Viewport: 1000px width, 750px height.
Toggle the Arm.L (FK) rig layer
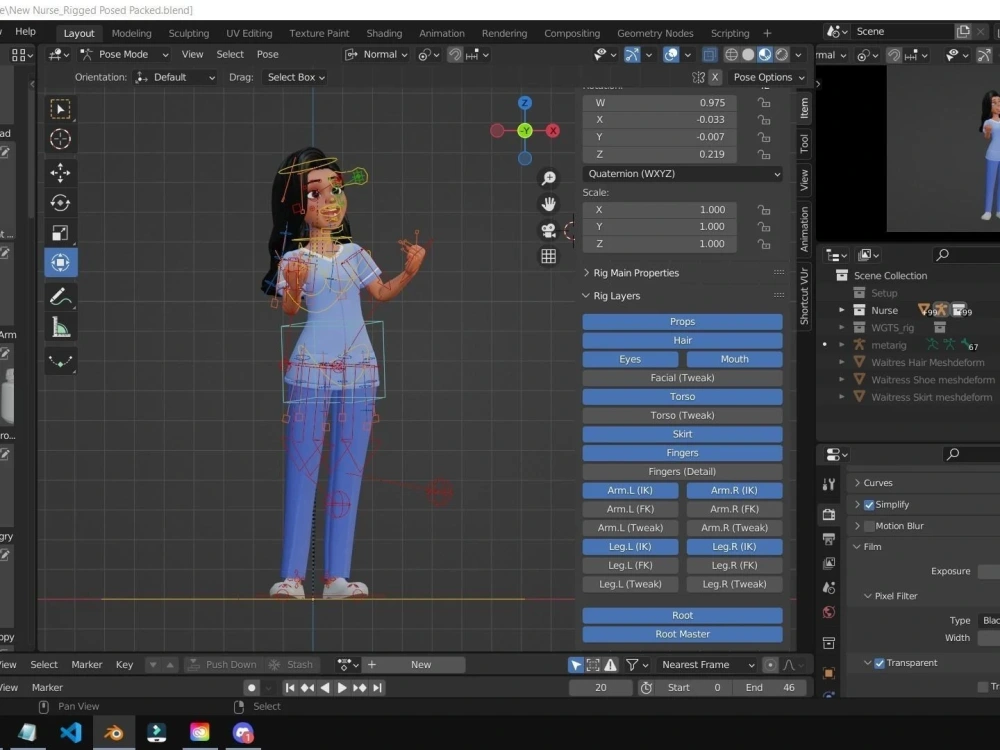click(x=630, y=510)
